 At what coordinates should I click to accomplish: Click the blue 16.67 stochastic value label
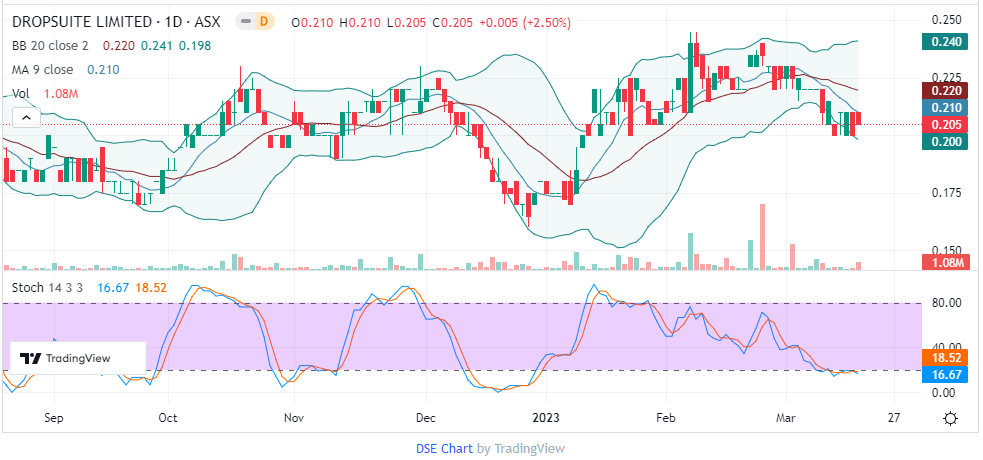(x=946, y=373)
